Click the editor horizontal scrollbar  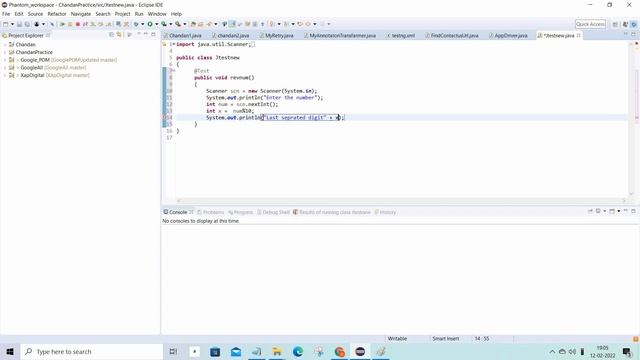[400, 200]
